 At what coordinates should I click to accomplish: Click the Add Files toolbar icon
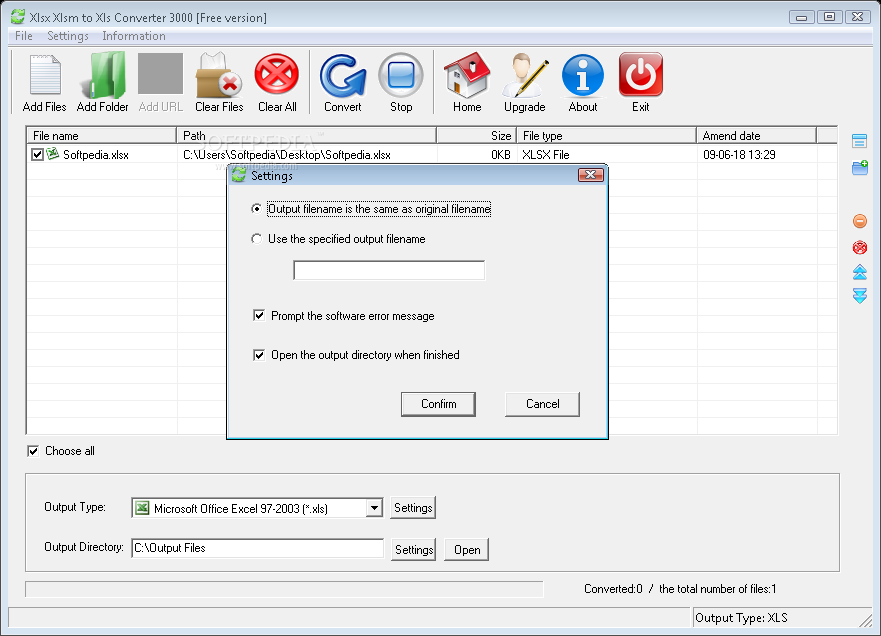pyautogui.click(x=43, y=74)
